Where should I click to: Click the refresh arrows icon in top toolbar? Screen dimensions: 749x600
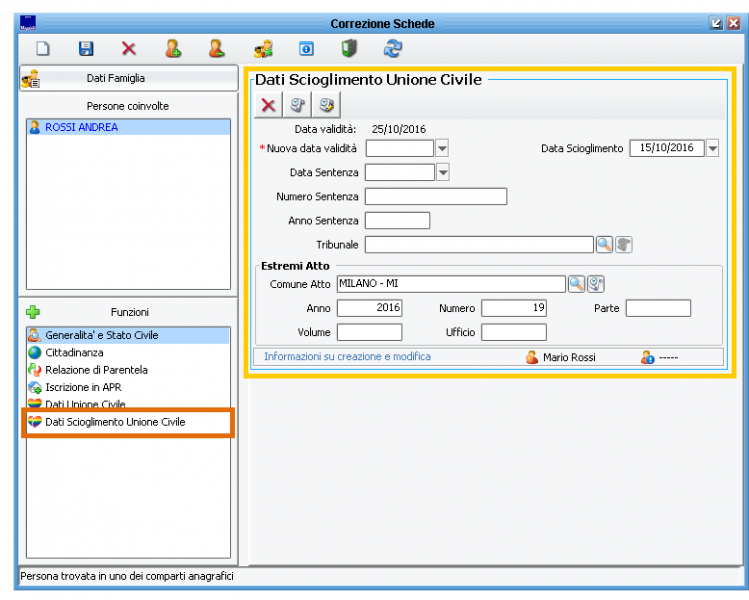coord(392,48)
